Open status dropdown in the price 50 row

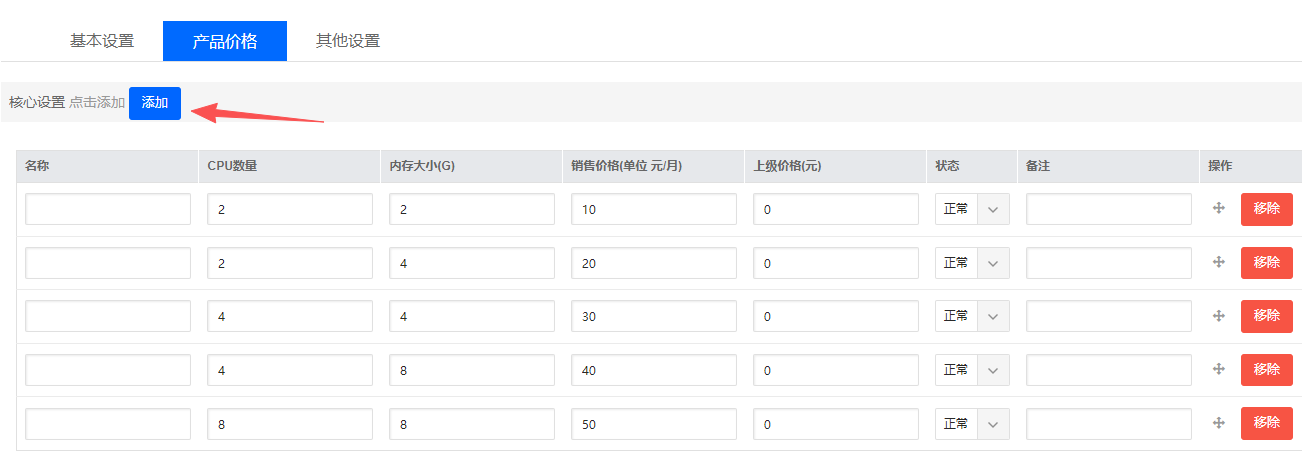pyautogui.click(x=972, y=424)
